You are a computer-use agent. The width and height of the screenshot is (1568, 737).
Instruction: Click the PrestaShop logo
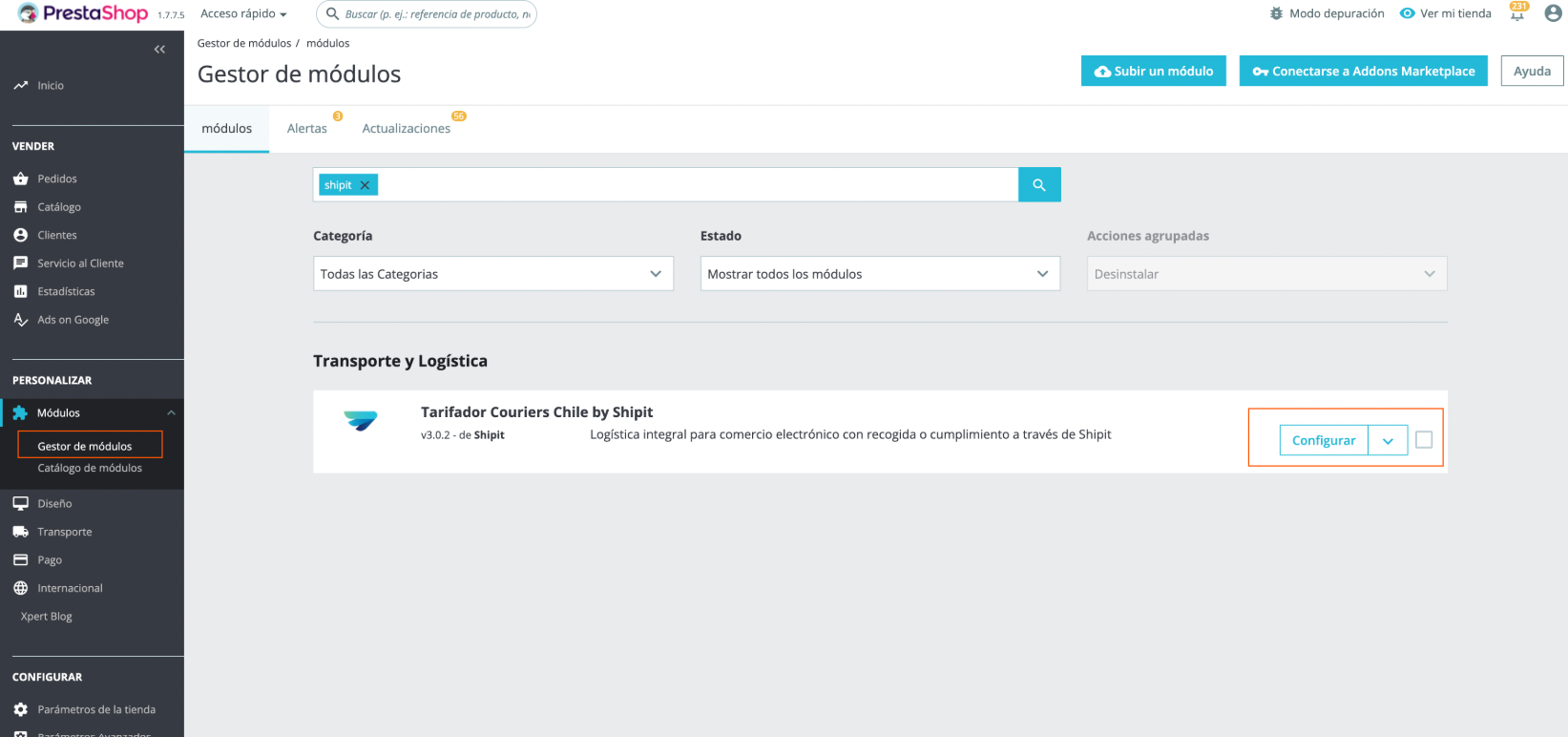pos(83,13)
